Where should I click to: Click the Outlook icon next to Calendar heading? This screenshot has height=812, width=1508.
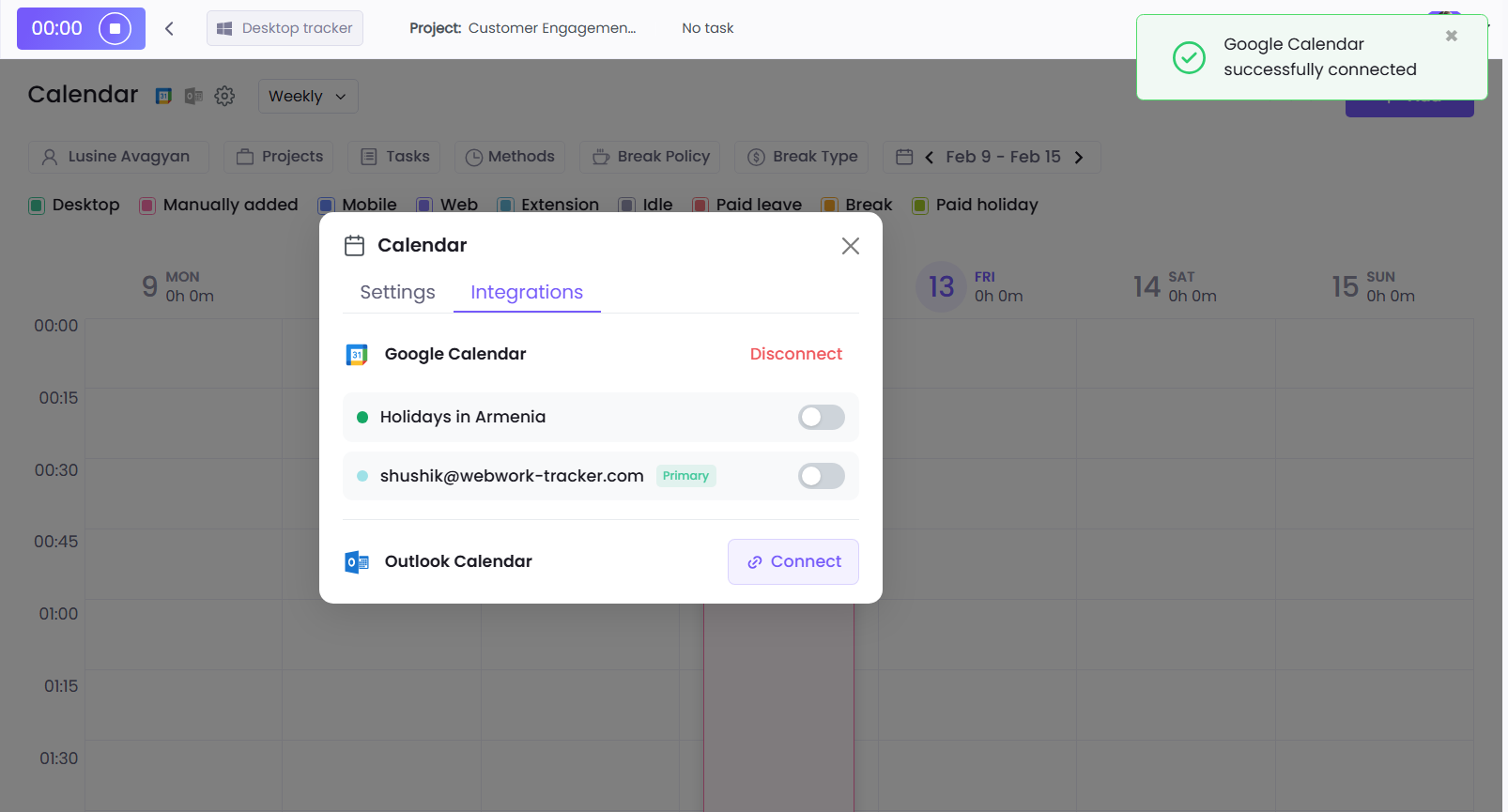[193, 96]
